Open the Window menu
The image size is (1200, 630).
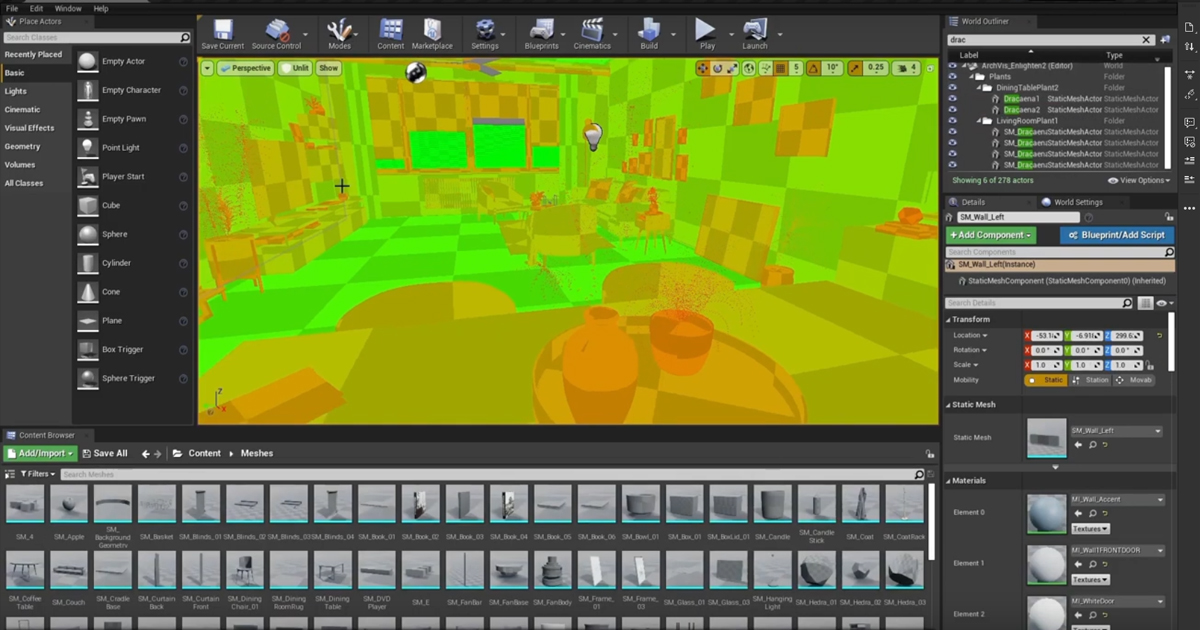click(x=68, y=8)
